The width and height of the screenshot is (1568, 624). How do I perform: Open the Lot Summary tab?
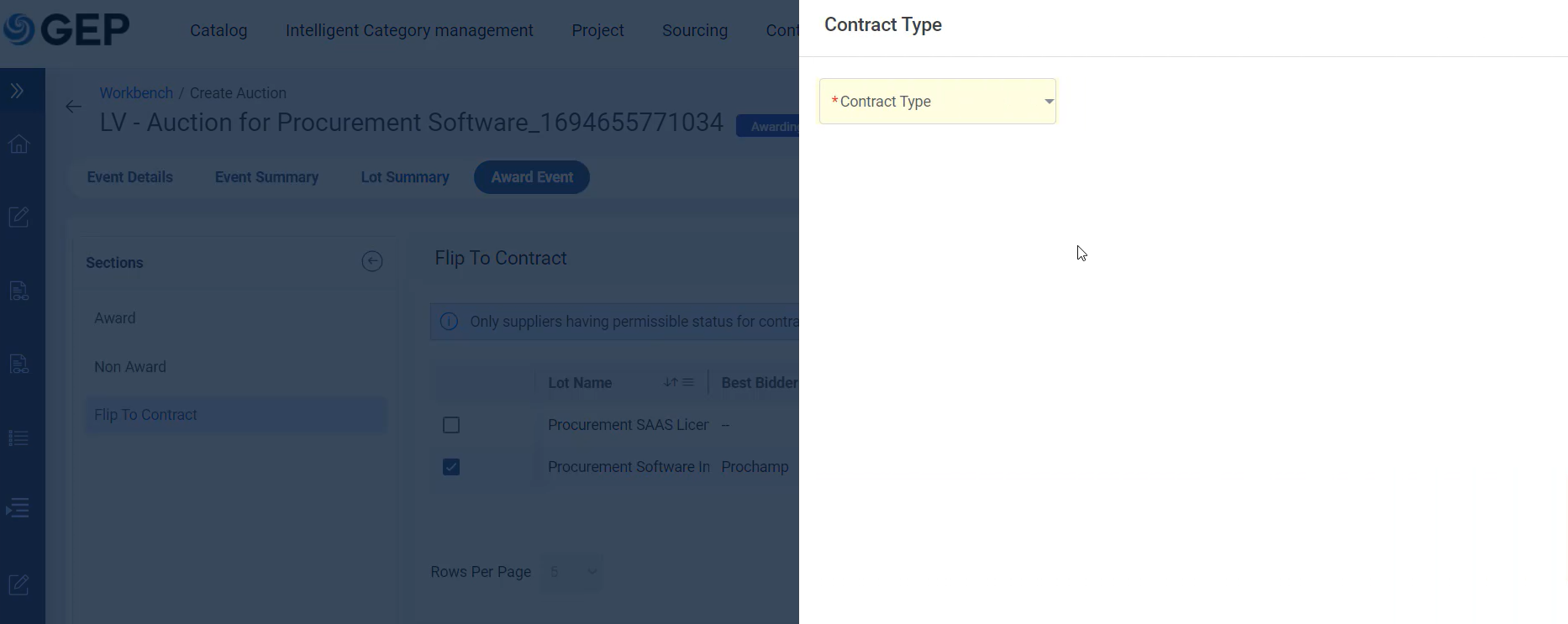click(x=405, y=177)
